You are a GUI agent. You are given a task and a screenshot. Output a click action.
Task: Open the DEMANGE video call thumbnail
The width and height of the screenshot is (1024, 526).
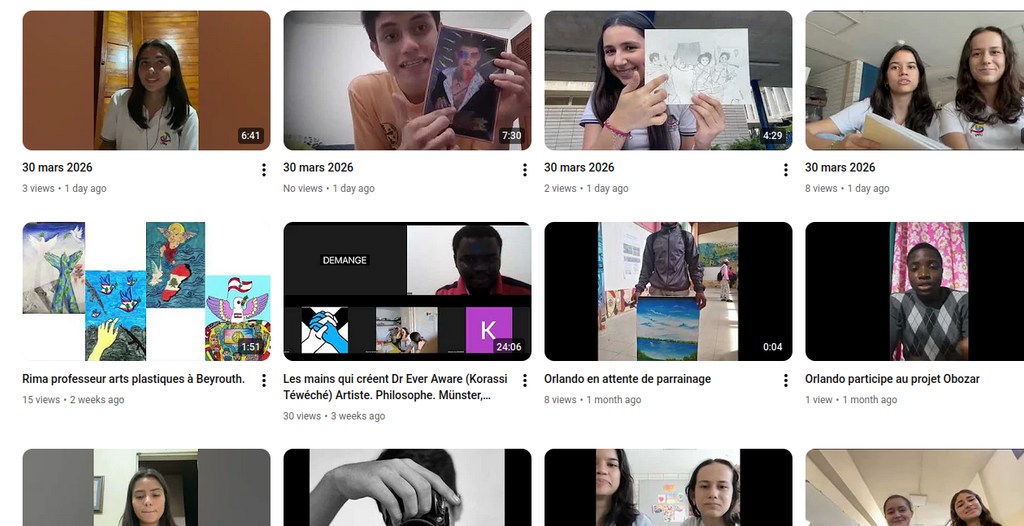coord(408,291)
